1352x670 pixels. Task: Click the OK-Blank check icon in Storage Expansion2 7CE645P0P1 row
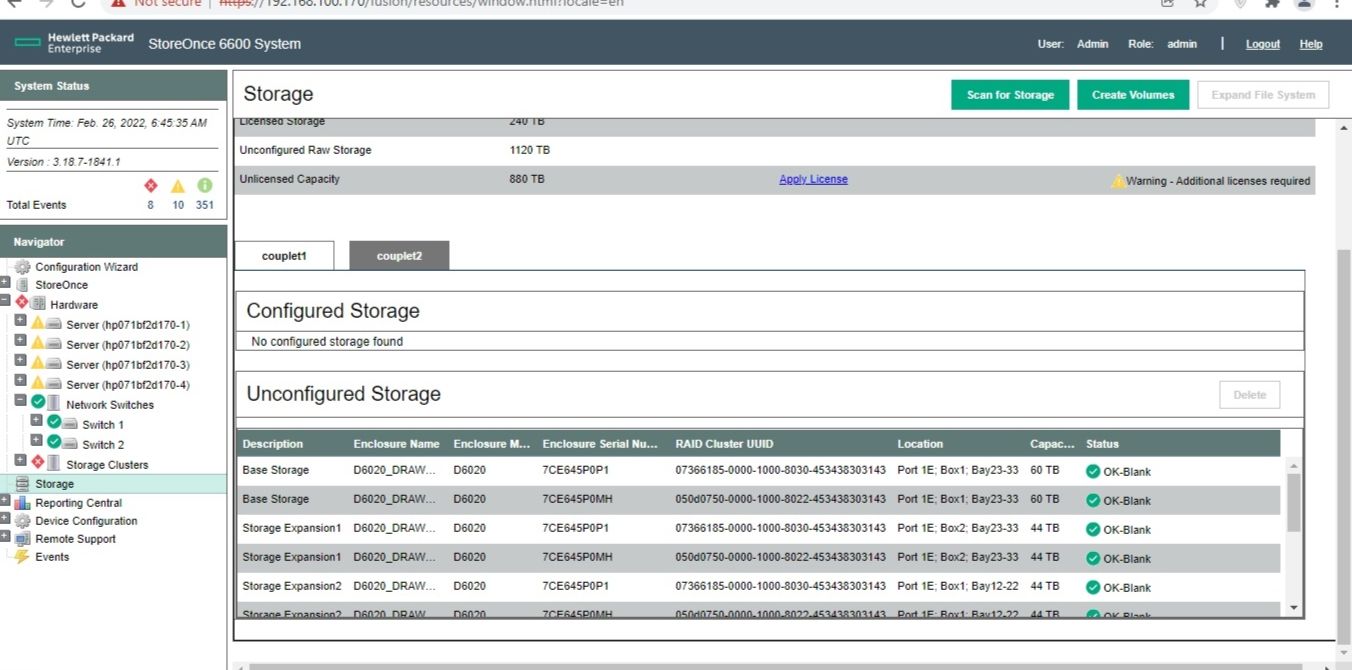(1093, 588)
